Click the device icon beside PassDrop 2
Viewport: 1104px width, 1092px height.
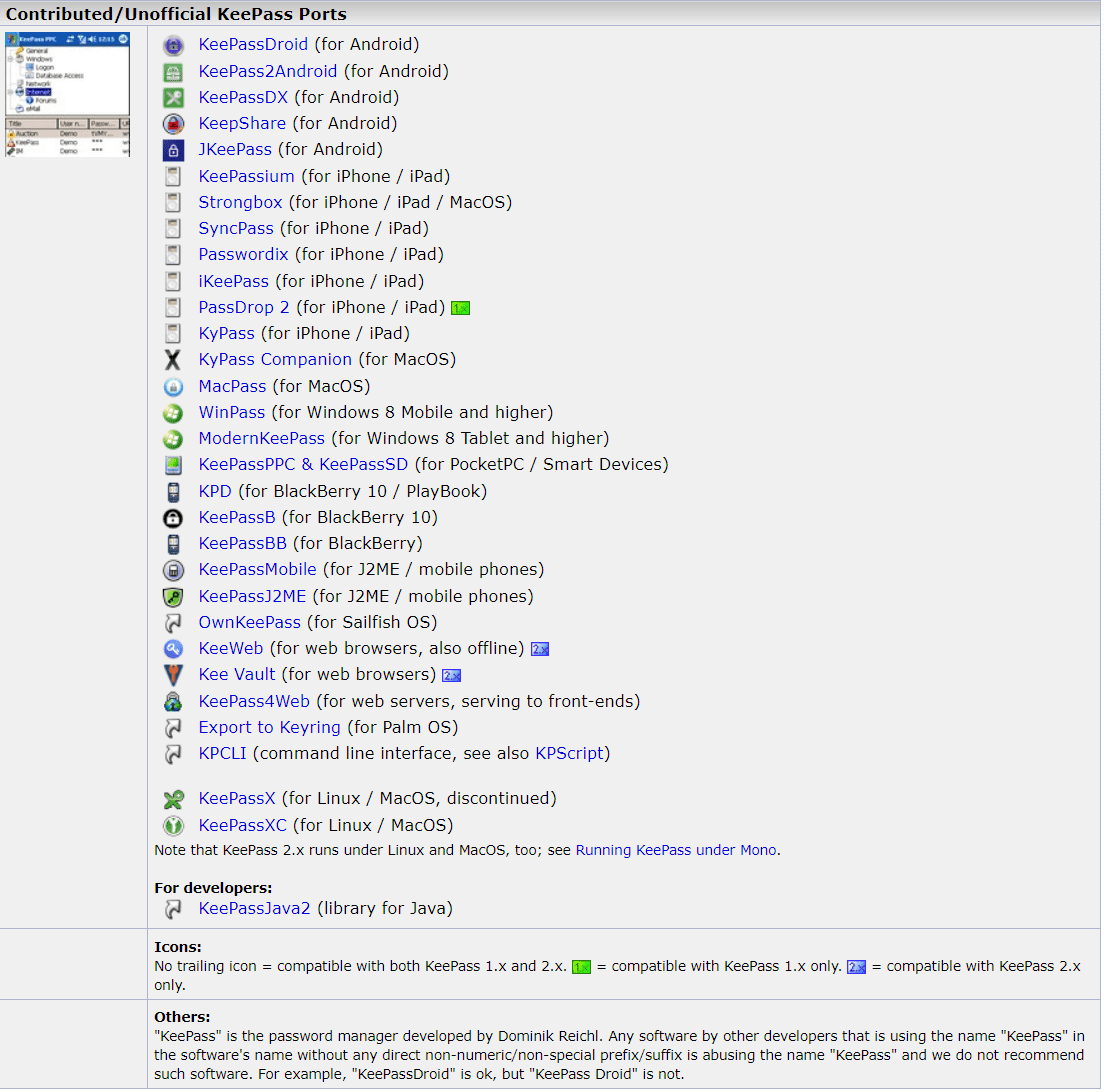tap(173, 308)
